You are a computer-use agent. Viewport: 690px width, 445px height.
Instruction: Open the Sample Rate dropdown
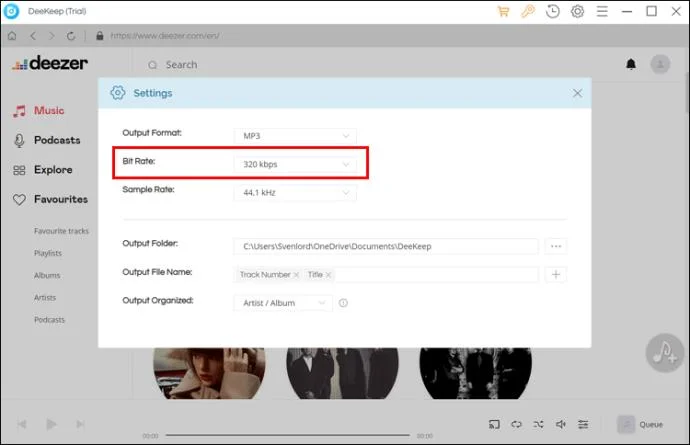point(295,192)
